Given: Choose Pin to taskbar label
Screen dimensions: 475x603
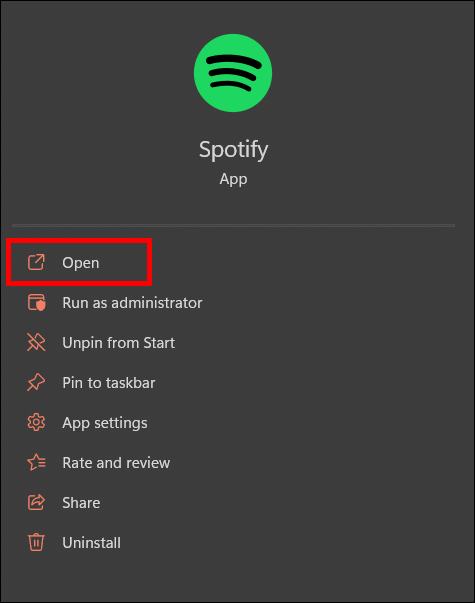Looking at the screenshot, I should click(109, 383).
